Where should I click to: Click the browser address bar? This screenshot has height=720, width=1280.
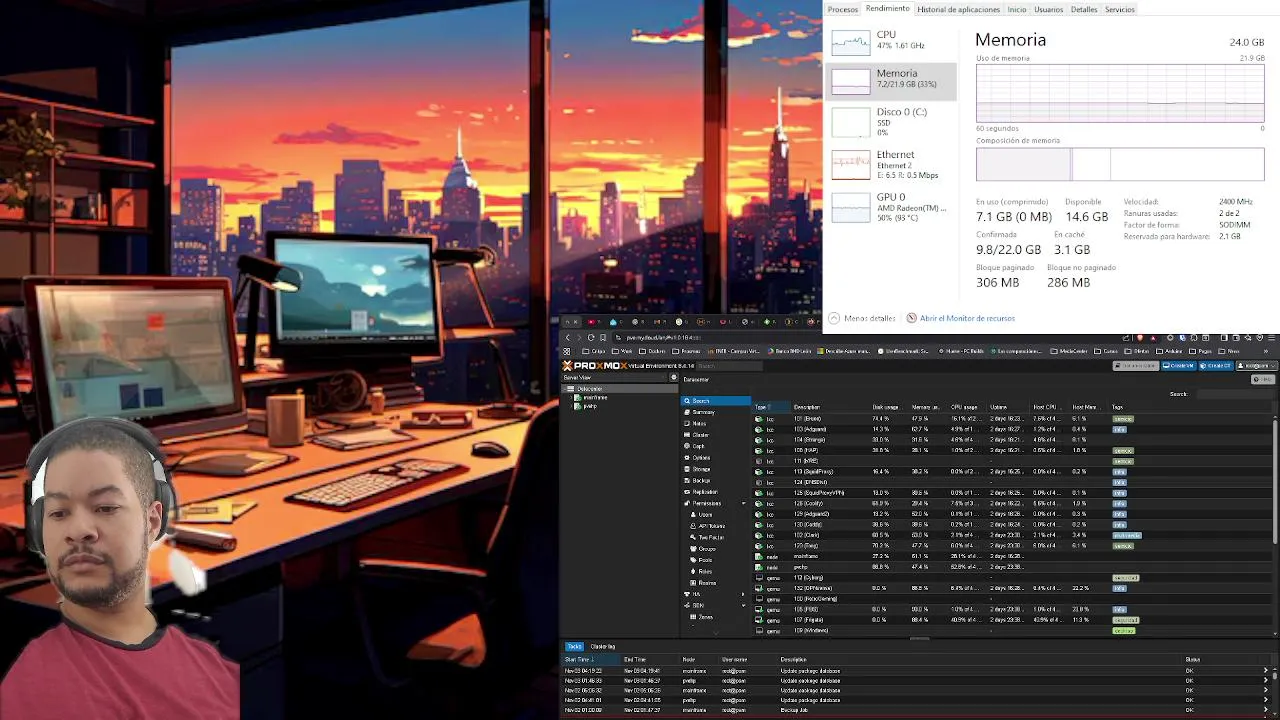[860, 337]
